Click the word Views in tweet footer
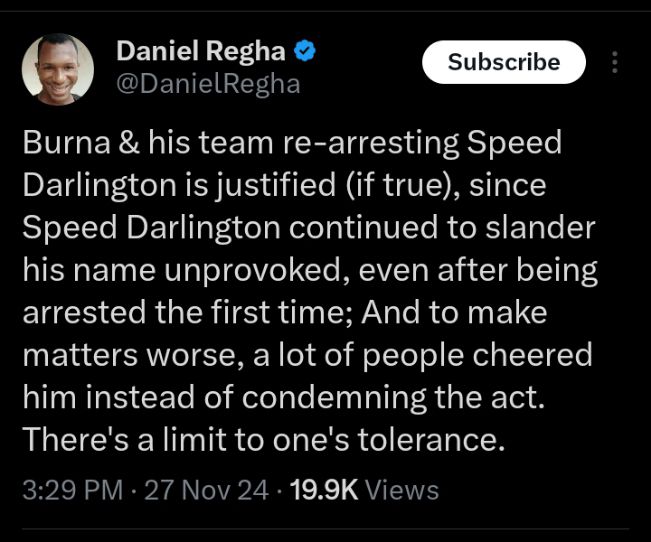Image resolution: width=651 pixels, height=542 pixels. [x=402, y=490]
